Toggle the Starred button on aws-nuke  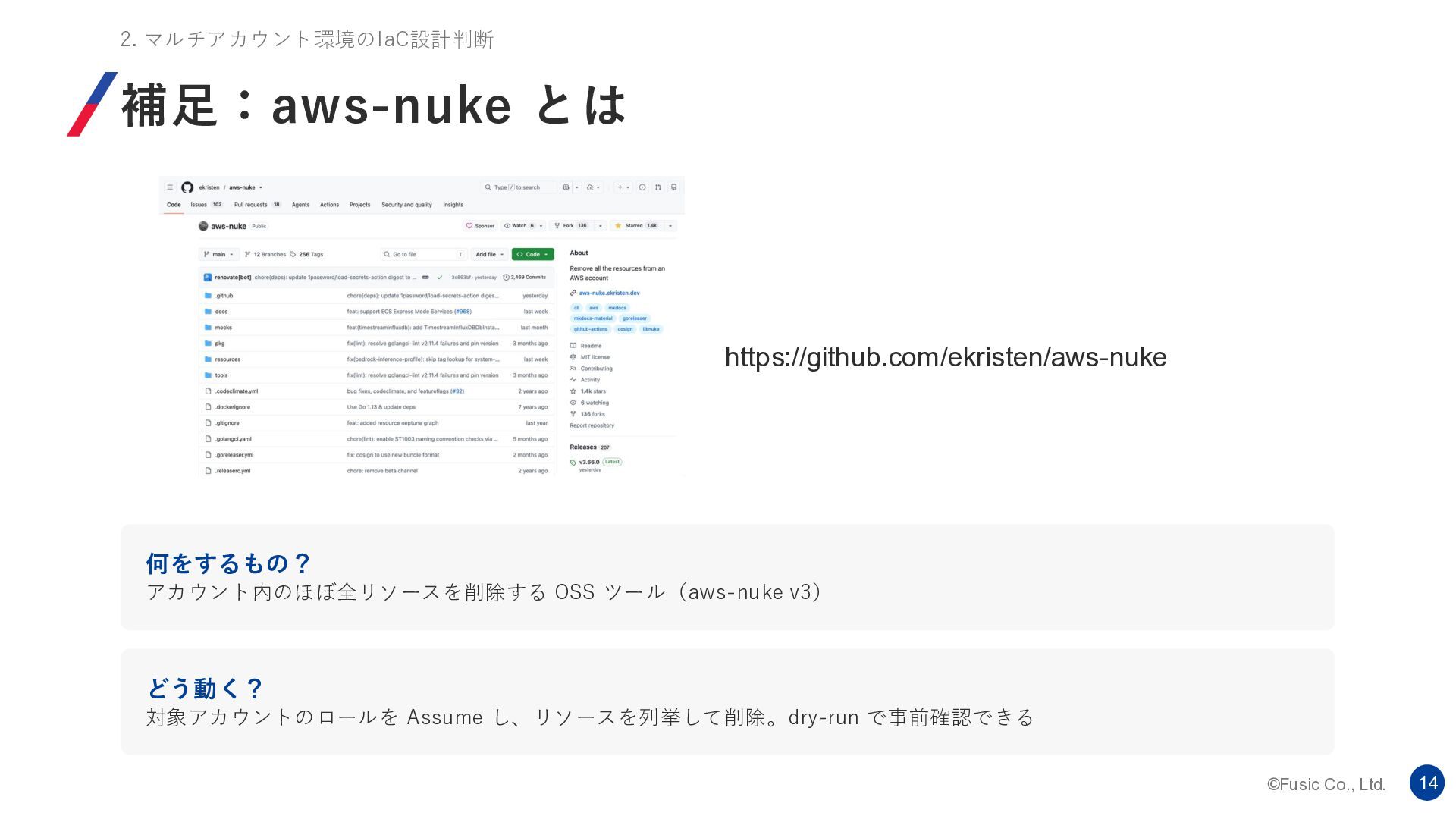click(635, 226)
